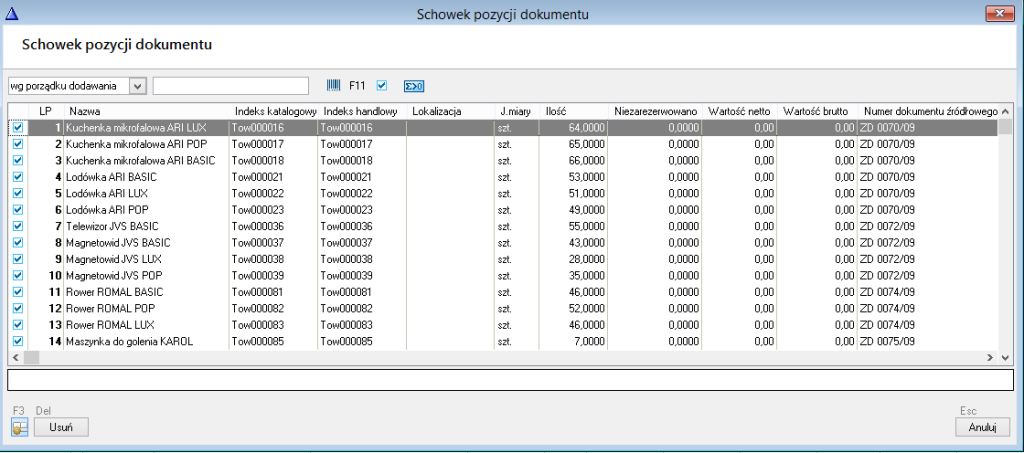Click the Indeks katalogowy column header

tap(273, 110)
